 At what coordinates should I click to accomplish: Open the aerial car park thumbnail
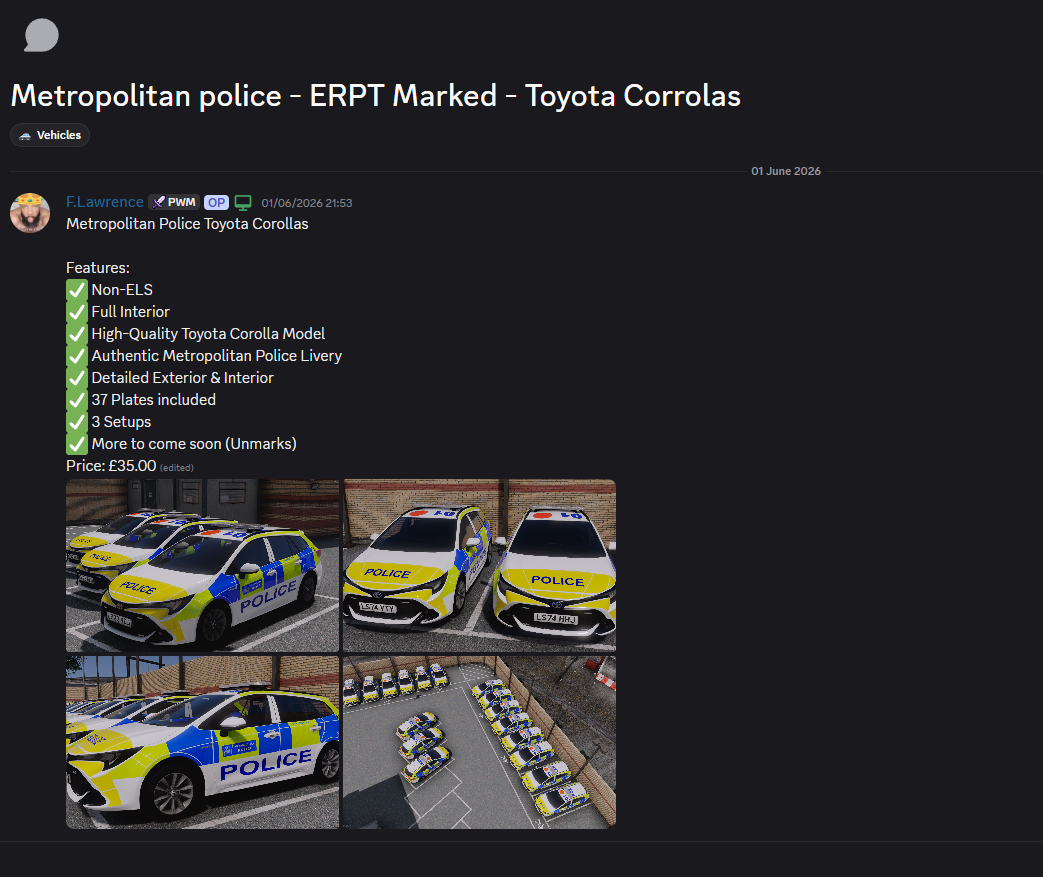pos(480,743)
